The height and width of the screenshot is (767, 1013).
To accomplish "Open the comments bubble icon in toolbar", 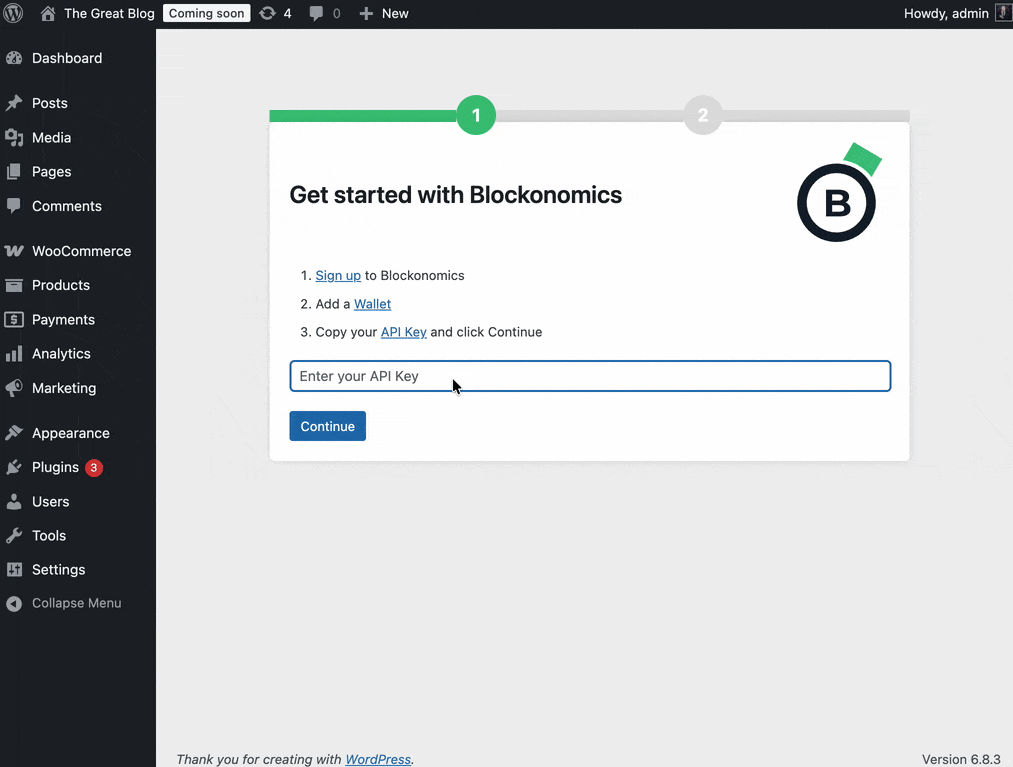I will (x=317, y=14).
